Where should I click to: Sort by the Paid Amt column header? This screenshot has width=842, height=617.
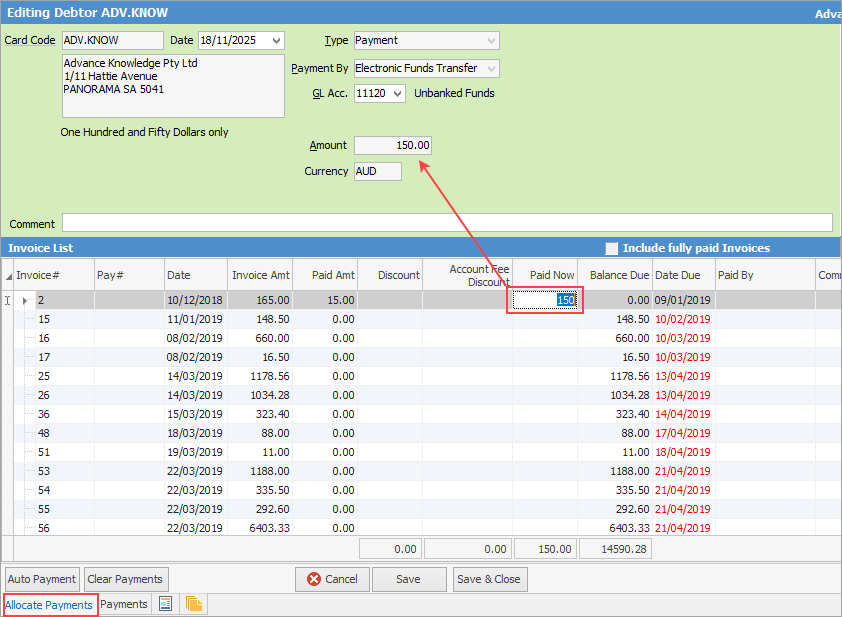325,275
